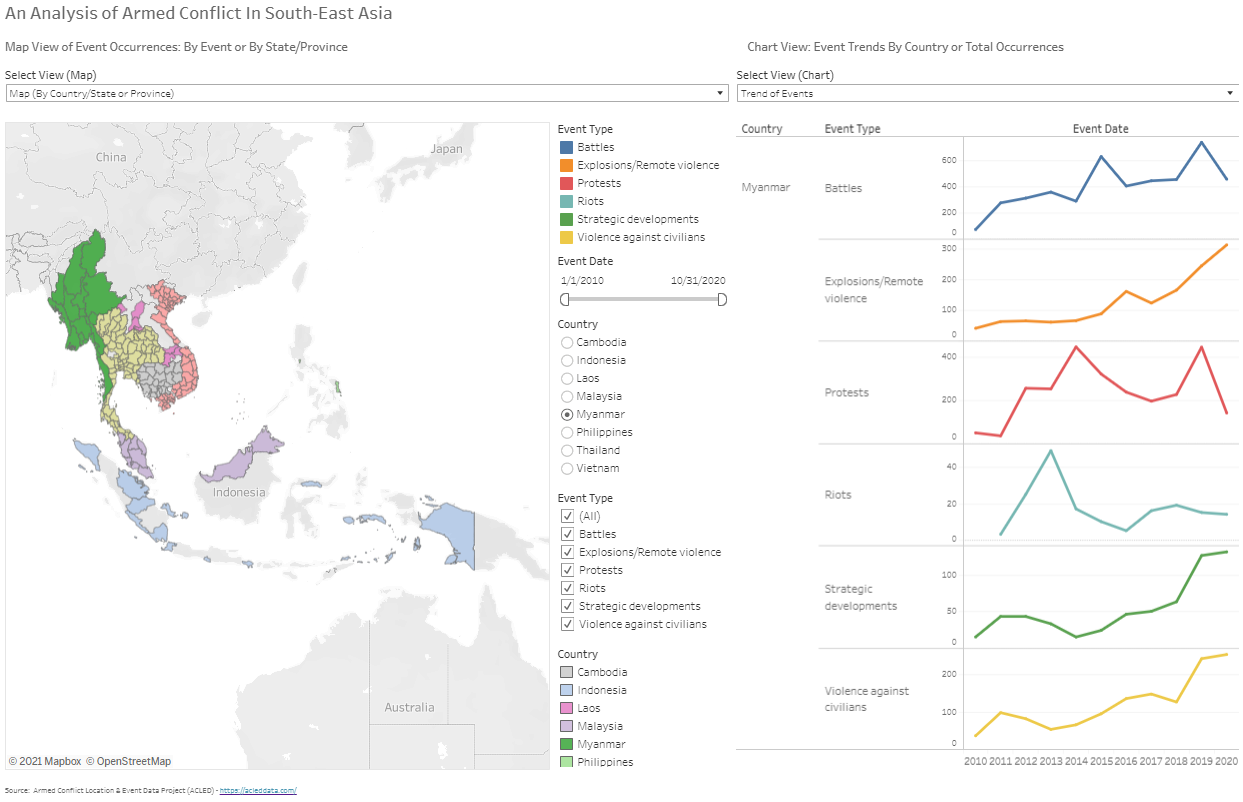Choose the Philippines country radio button
Image resolution: width=1243 pixels, height=802 pixels.
pyautogui.click(x=567, y=433)
